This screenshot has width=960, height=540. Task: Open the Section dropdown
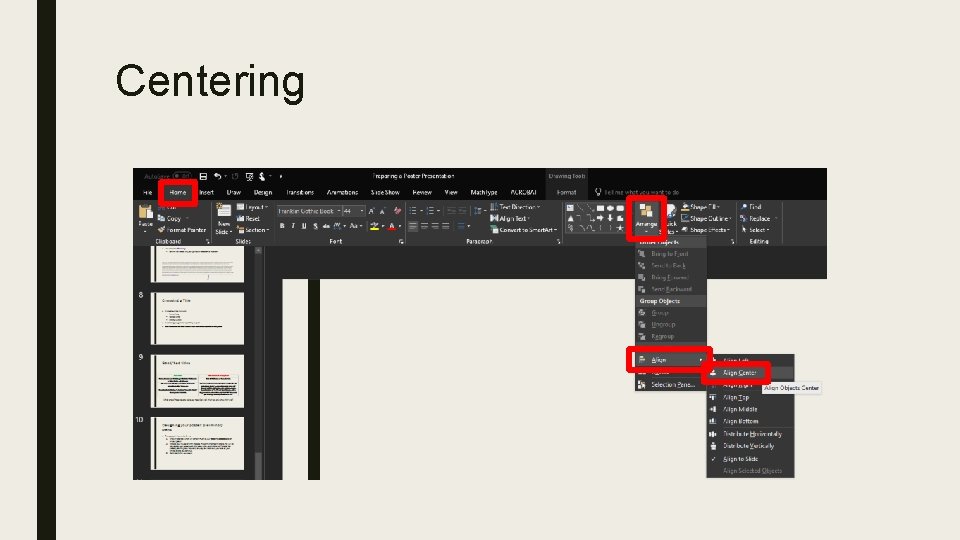[253, 230]
